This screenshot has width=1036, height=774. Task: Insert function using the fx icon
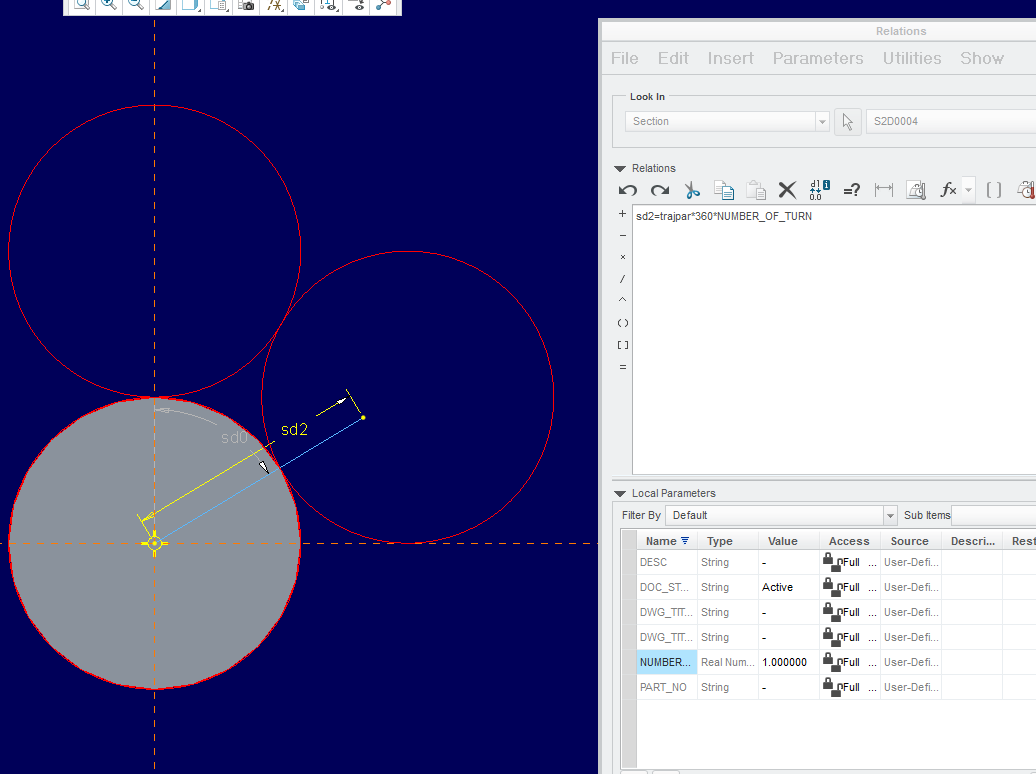[948, 190]
